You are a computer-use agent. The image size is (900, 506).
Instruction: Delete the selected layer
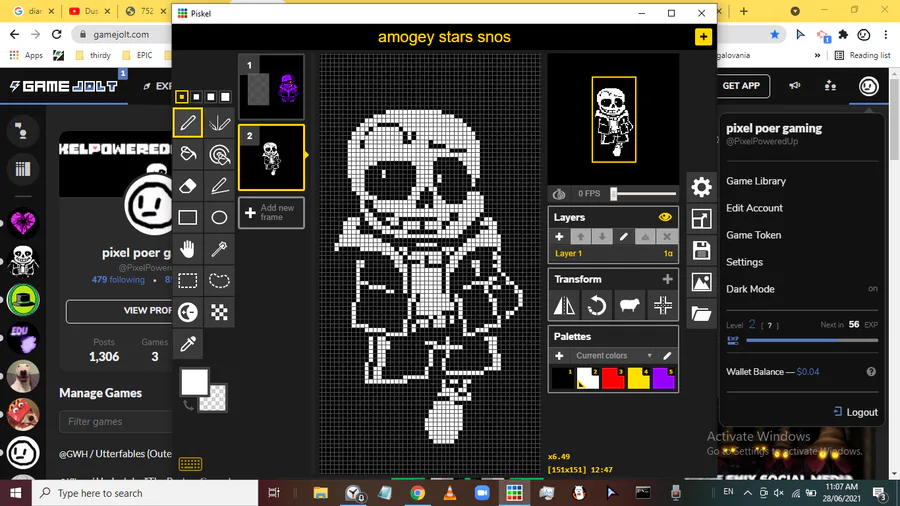(x=666, y=236)
